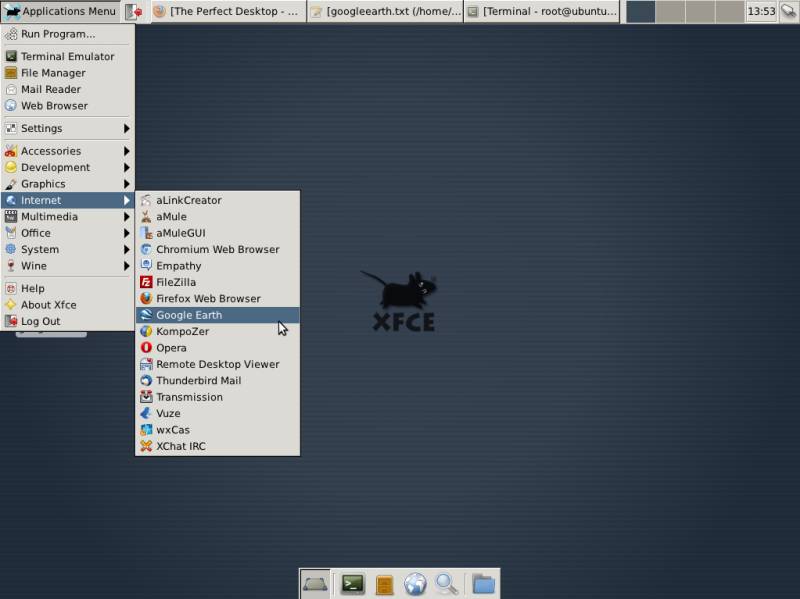Expand the Settings submenu
Image resolution: width=800 pixels, height=599 pixels.
click(x=67, y=129)
